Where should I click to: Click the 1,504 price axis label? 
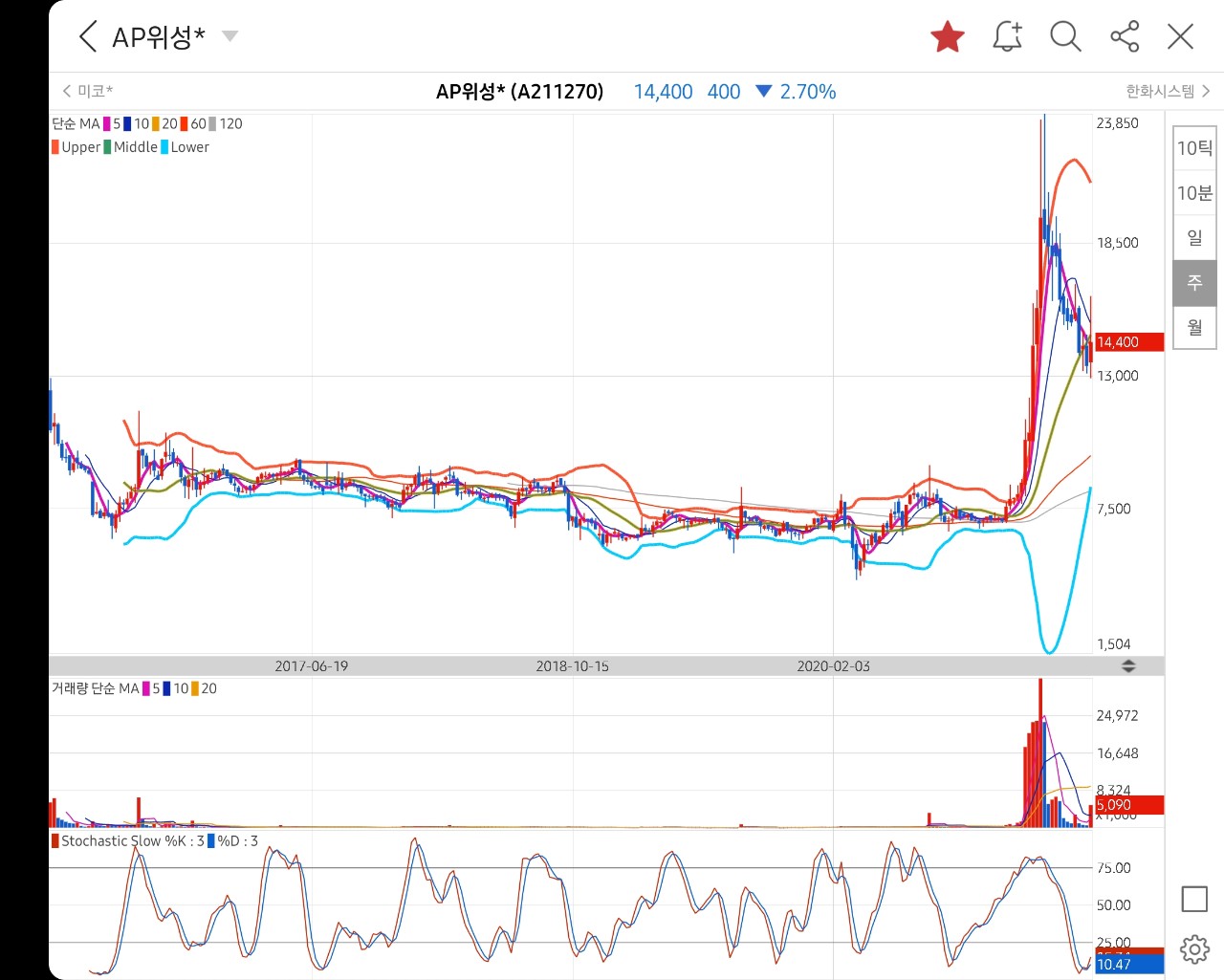(x=1114, y=644)
